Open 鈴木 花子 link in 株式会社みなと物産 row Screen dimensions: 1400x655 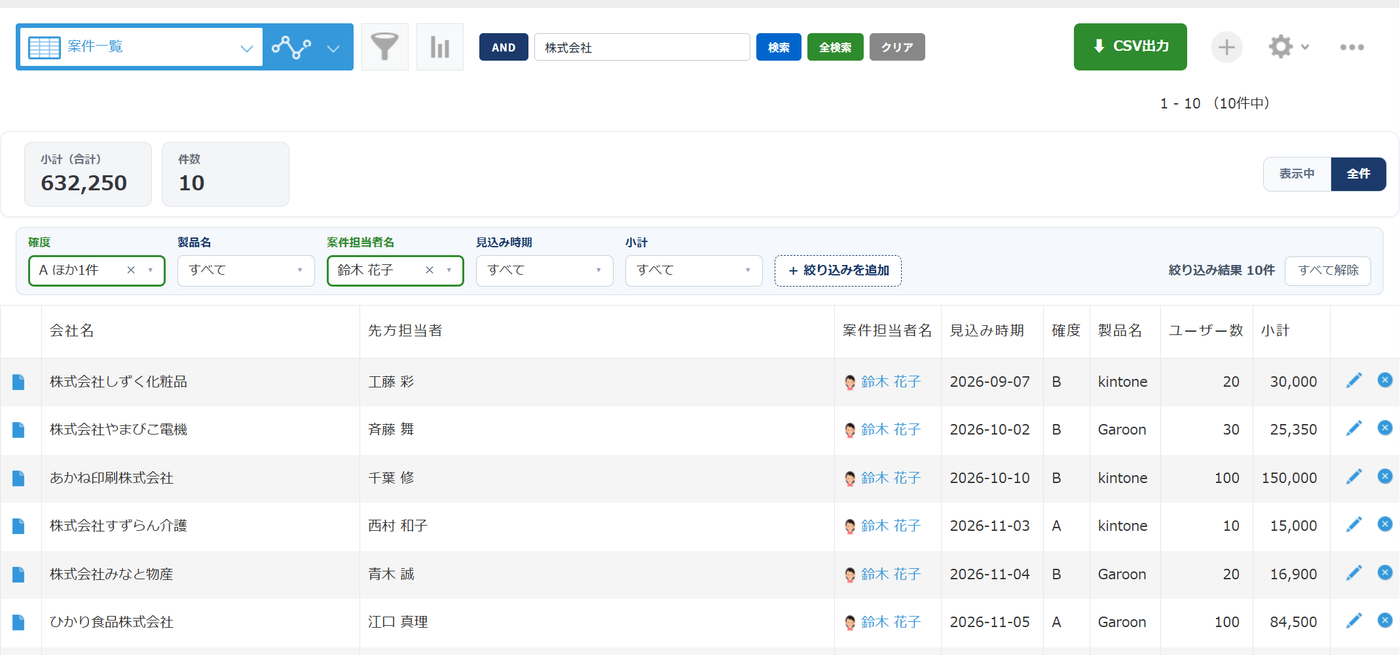891,574
